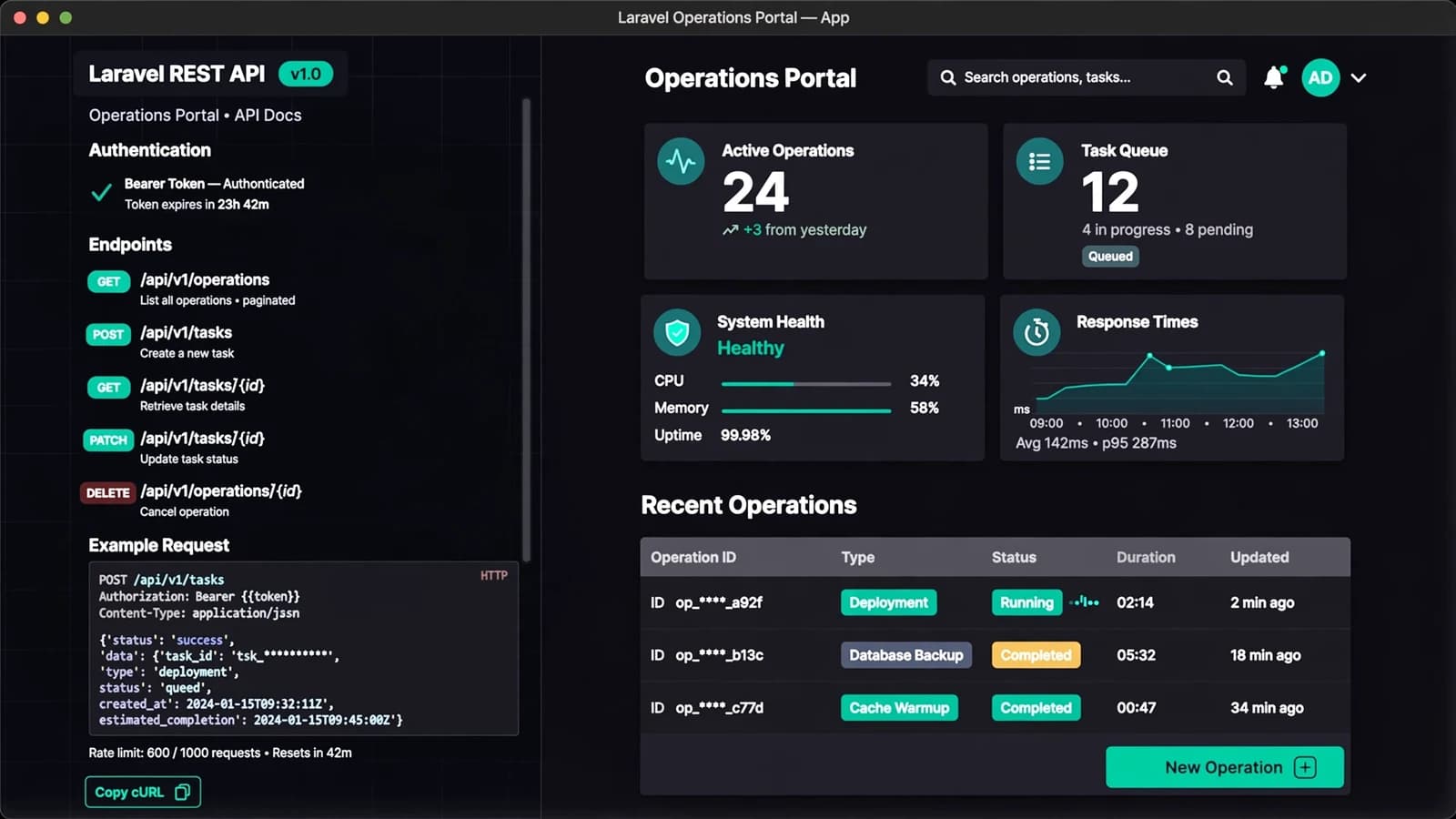The height and width of the screenshot is (819, 1456).
Task: Expand the user account menu chevron
Action: click(x=1359, y=78)
